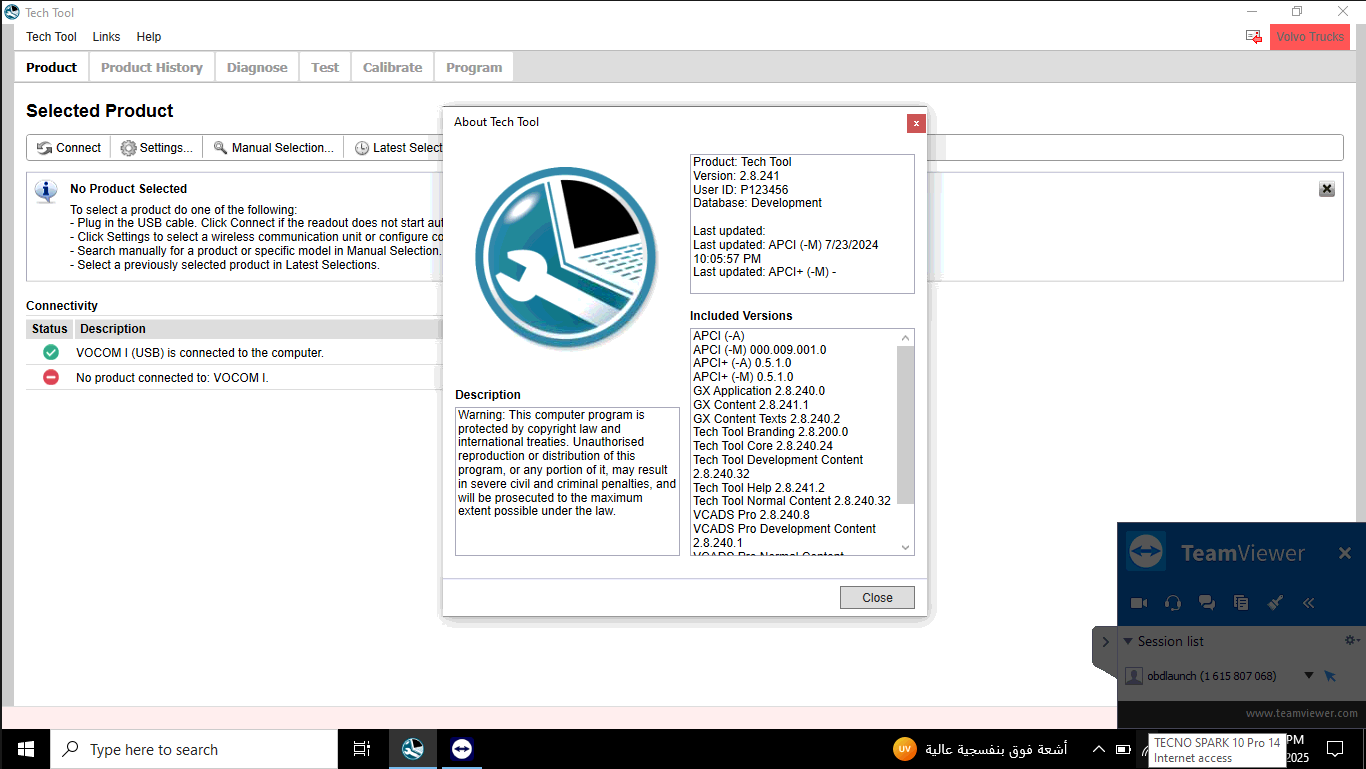This screenshot has width=1366, height=769.
Task: Click the Connect toolbar button
Action: click(69, 148)
